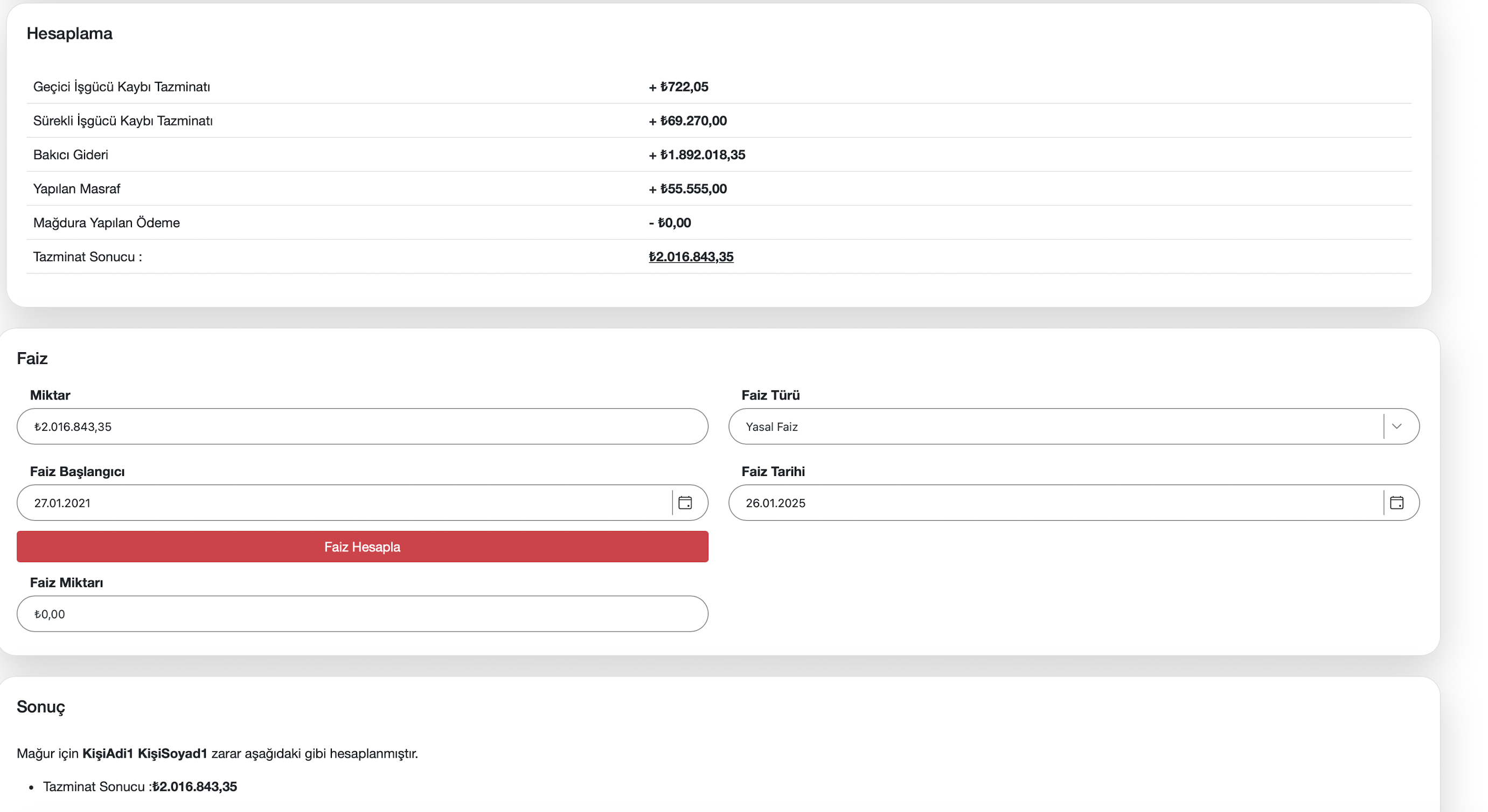Click into the Miktar input field
The image size is (1488, 812).
(362, 426)
